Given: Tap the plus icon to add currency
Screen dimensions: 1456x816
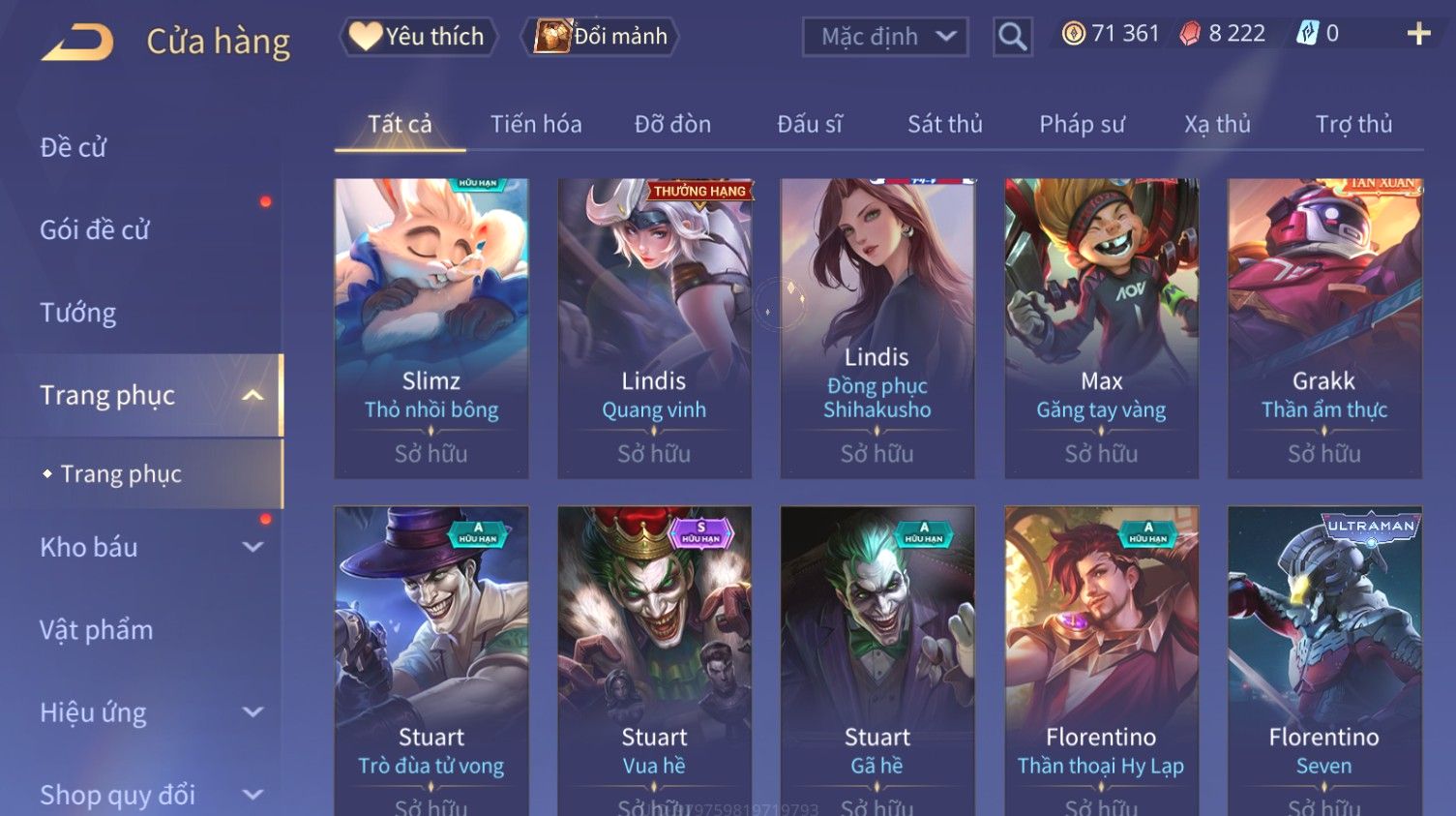Looking at the screenshot, I should coord(1418,34).
